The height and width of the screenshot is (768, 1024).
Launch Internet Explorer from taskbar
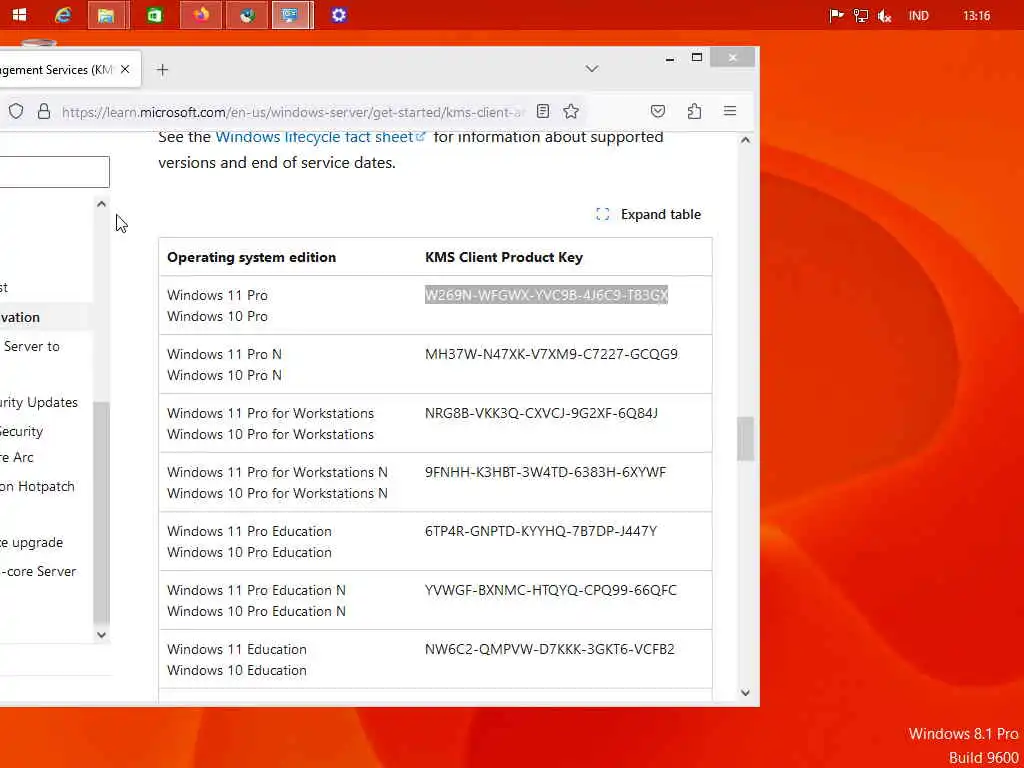click(63, 15)
